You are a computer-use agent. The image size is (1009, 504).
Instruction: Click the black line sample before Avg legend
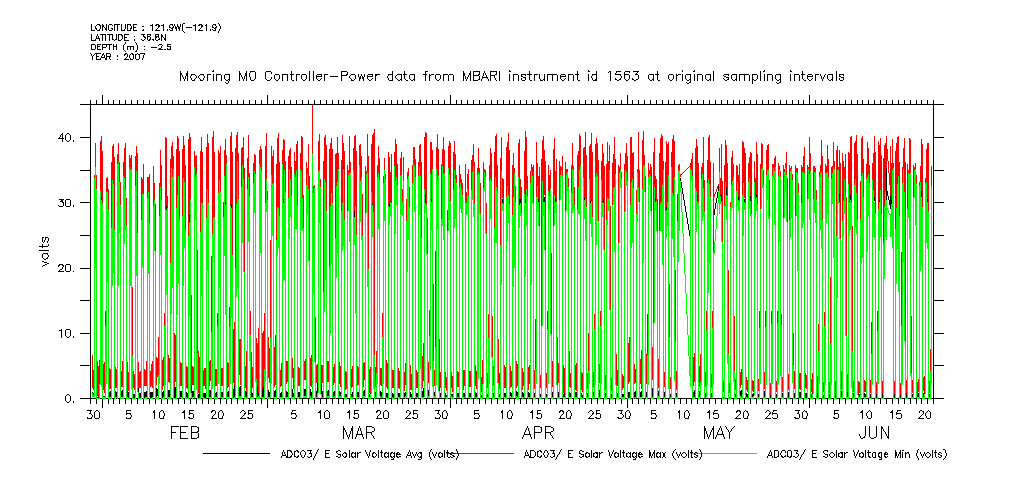click(x=235, y=454)
